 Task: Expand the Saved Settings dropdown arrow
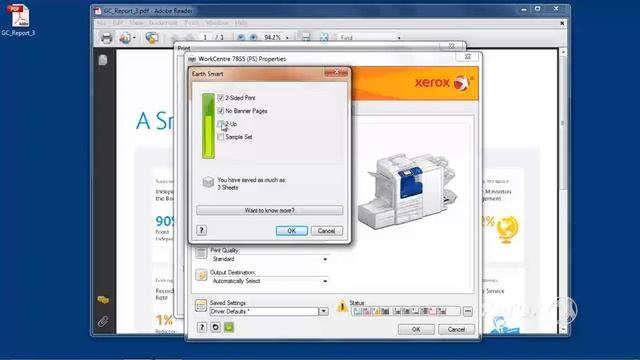pos(323,311)
